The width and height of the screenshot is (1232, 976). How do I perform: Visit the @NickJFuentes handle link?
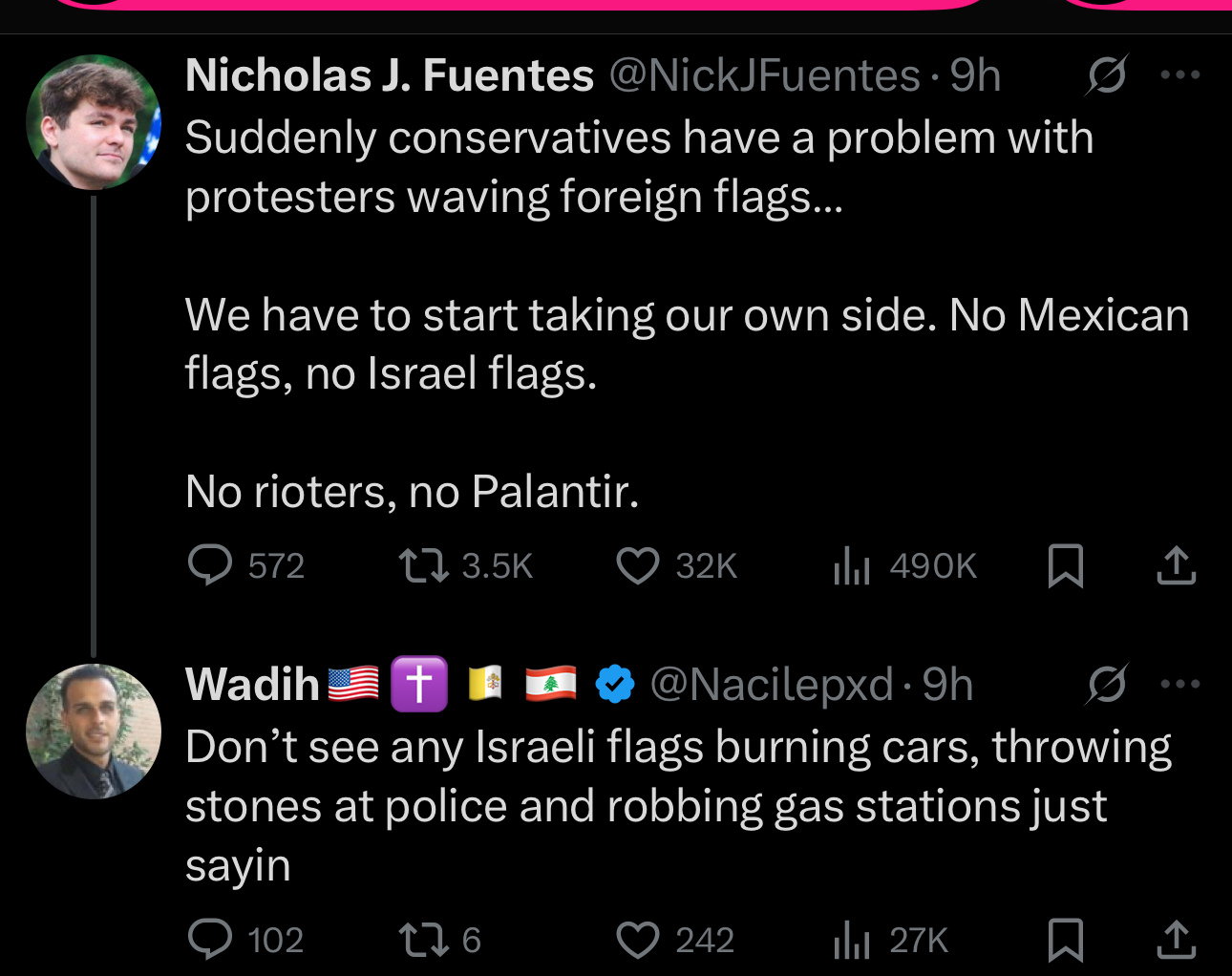(x=765, y=75)
